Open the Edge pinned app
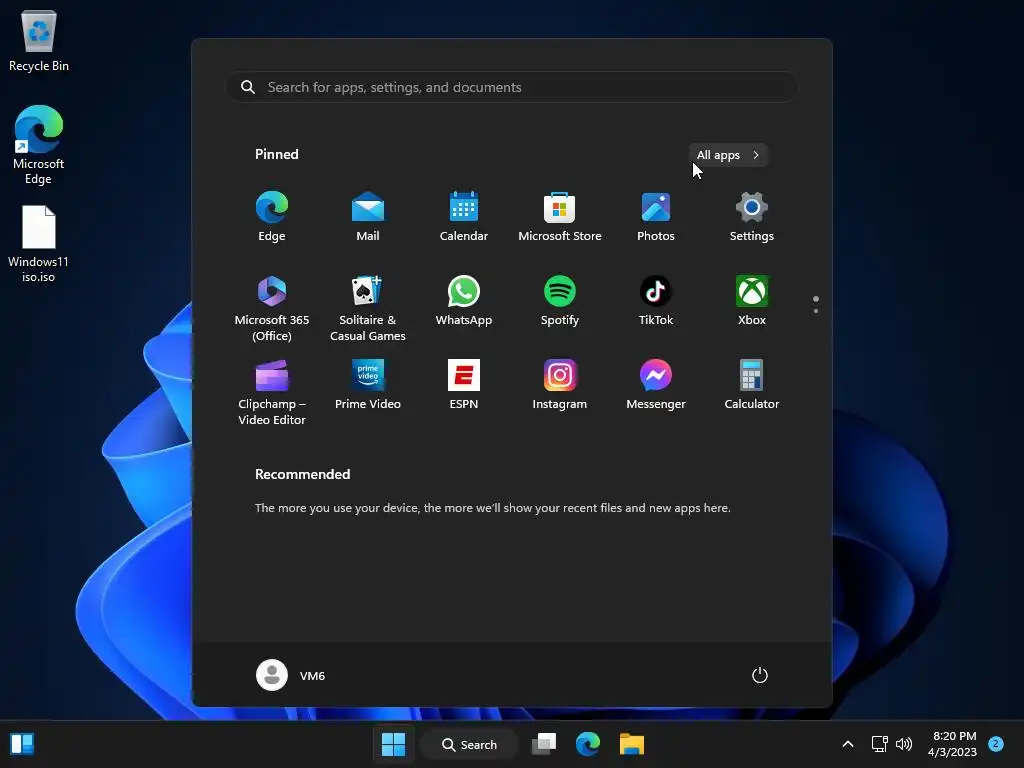This screenshot has width=1024, height=768. (272, 216)
